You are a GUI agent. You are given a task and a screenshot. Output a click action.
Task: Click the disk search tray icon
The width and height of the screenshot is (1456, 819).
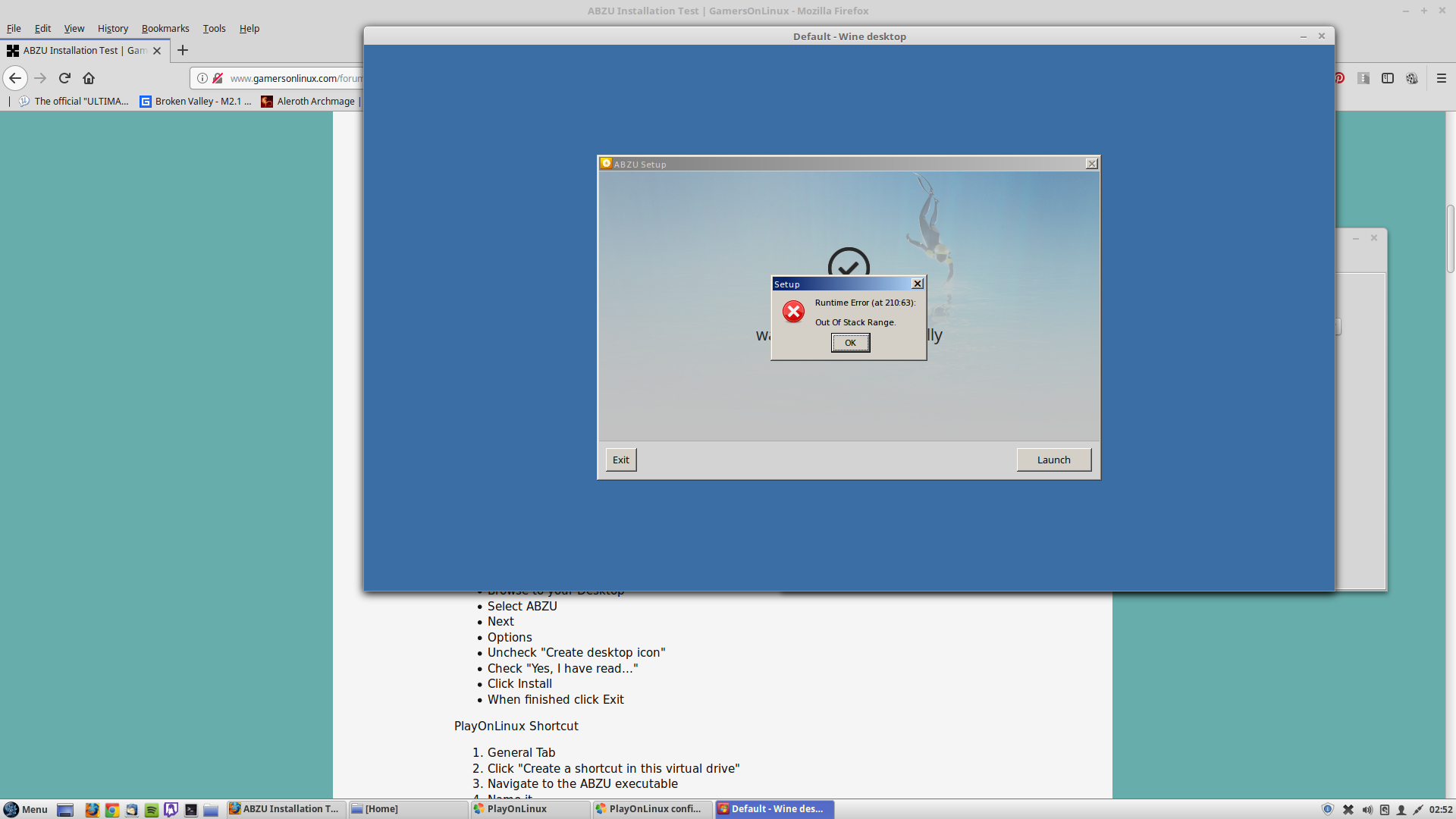point(1384,809)
